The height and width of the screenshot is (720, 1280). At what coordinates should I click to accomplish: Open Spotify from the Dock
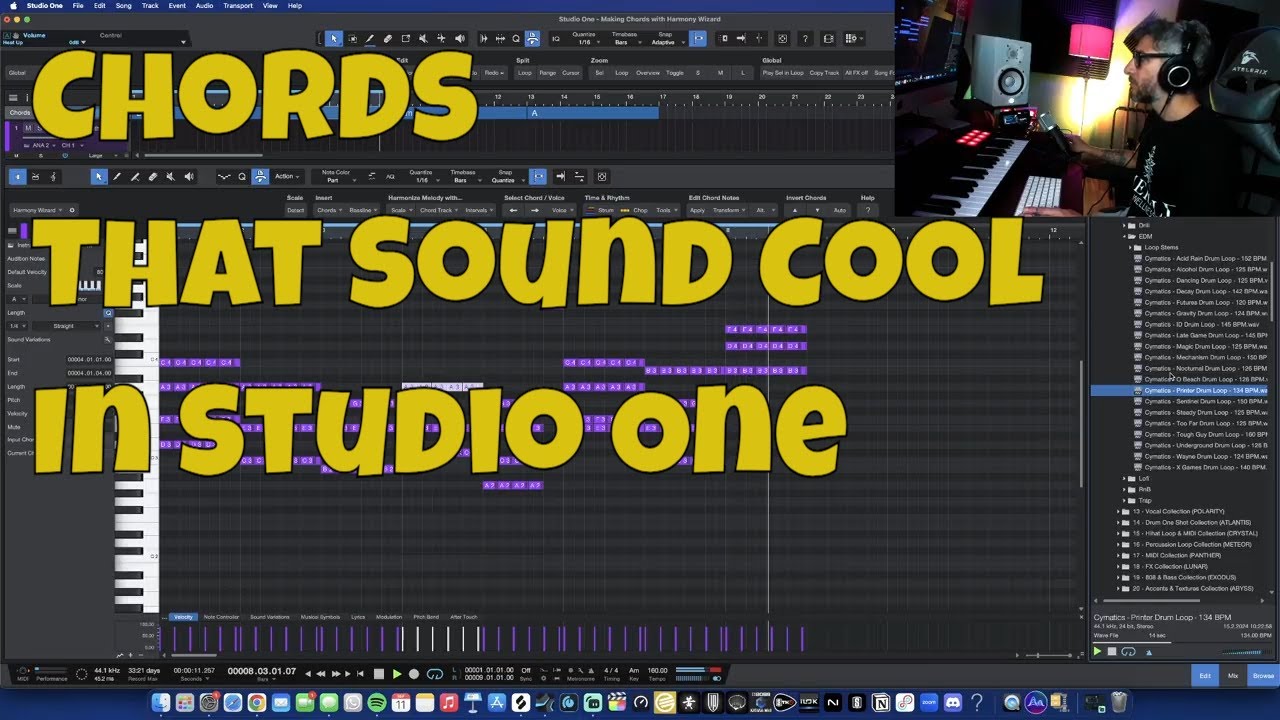pos(378,704)
